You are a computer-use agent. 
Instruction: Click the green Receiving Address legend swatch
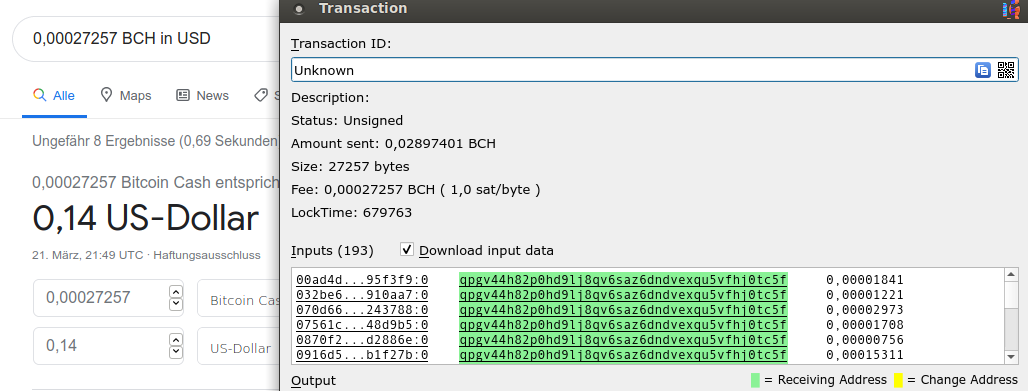[x=755, y=380]
